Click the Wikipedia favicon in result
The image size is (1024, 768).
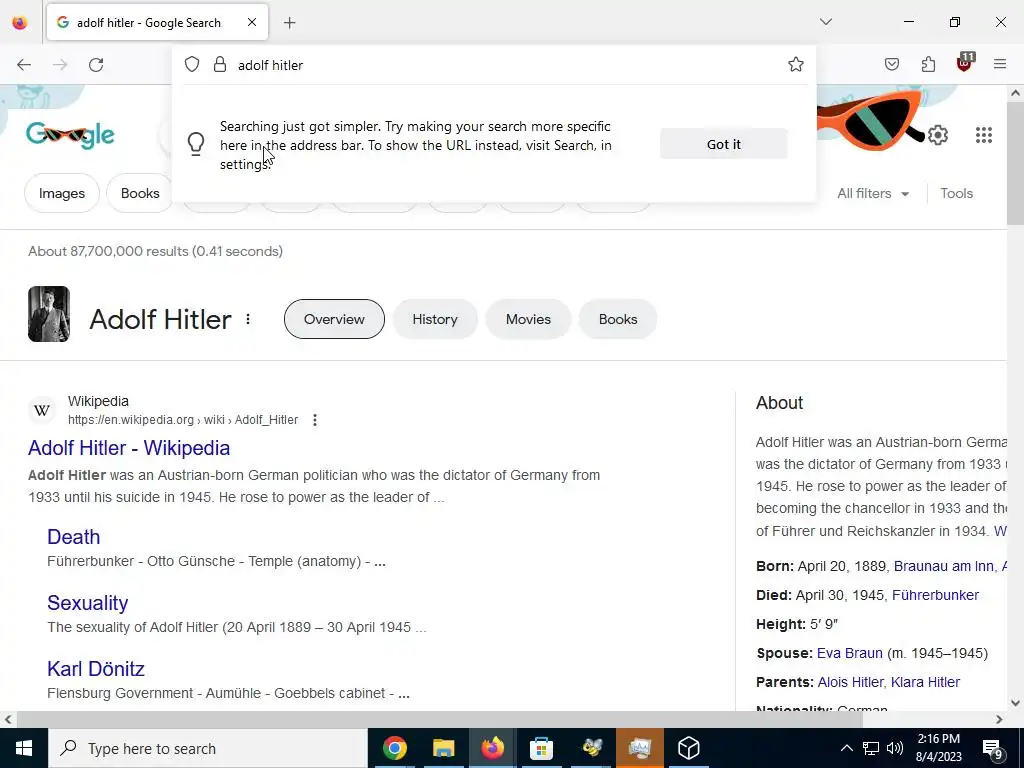point(42,411)
